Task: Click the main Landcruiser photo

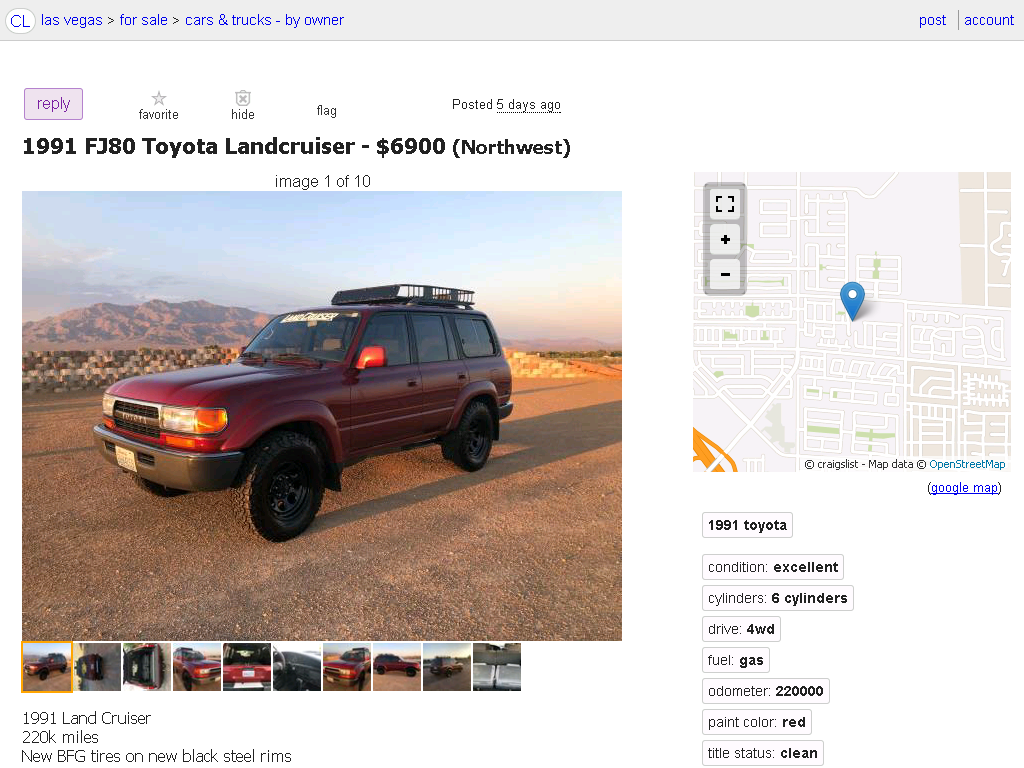Action: click(x=322, y=415)
